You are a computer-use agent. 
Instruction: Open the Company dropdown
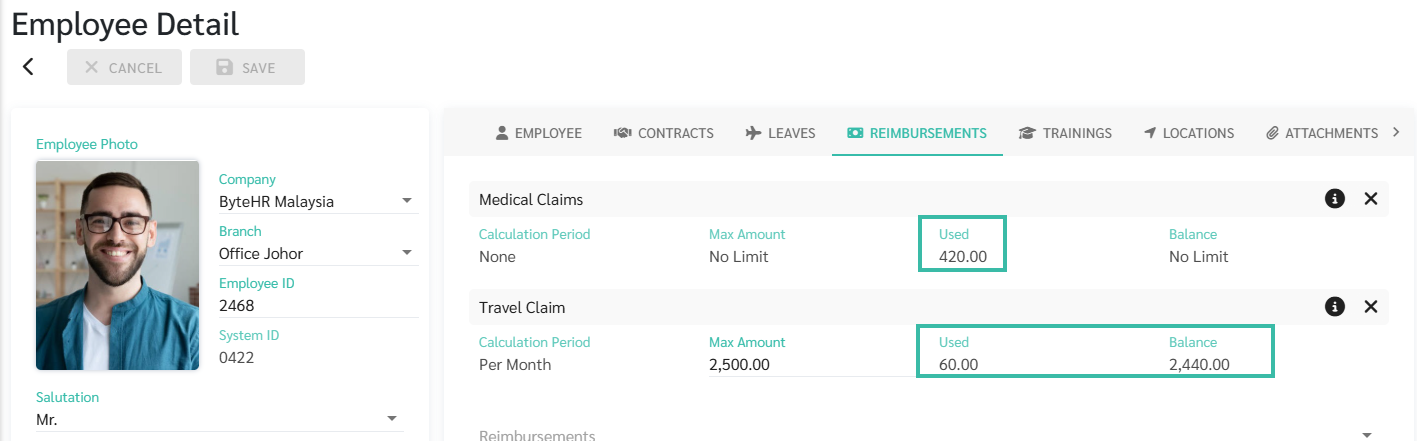tap(318, 201)
